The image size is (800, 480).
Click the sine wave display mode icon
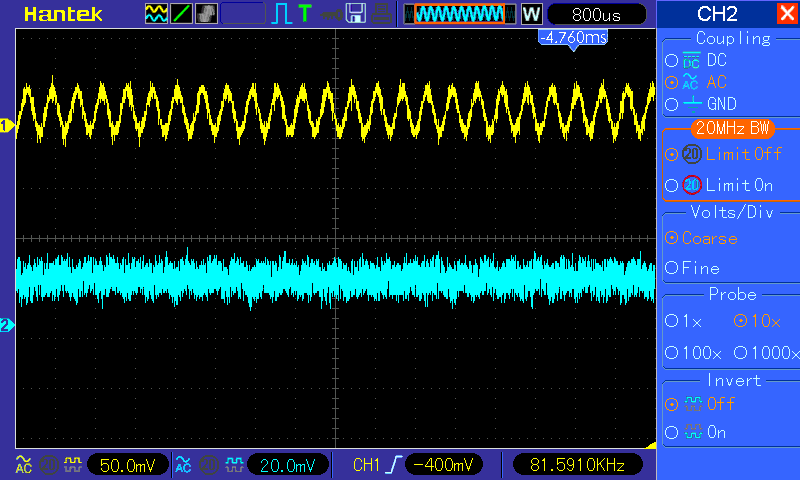coord(156,14)
